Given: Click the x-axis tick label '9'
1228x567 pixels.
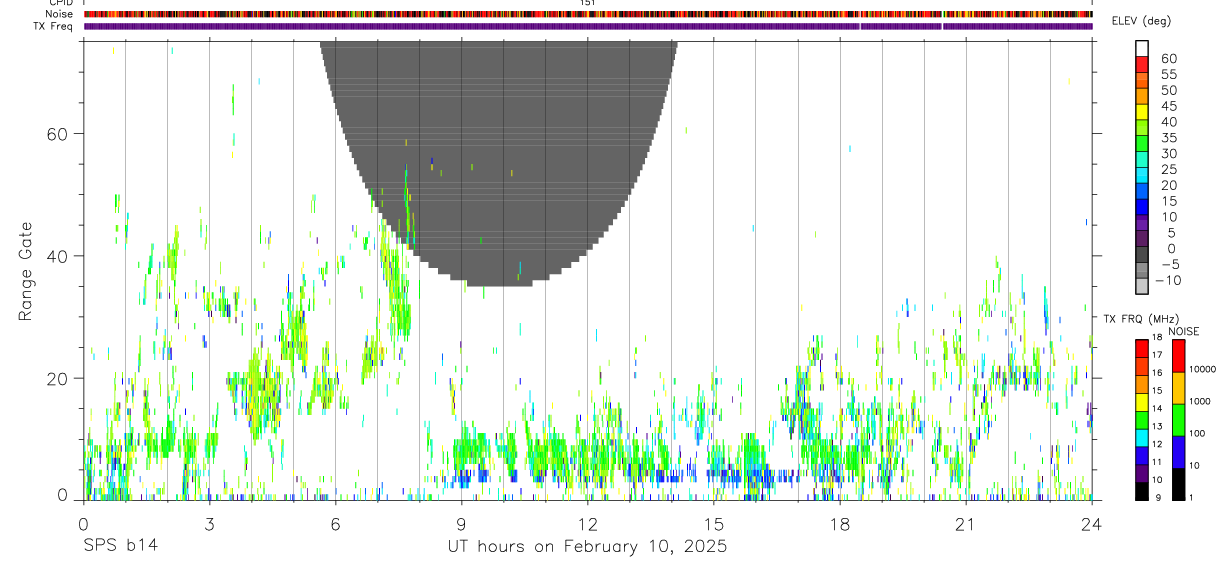Looking at the screenshot, I should (x=461, y=525).
